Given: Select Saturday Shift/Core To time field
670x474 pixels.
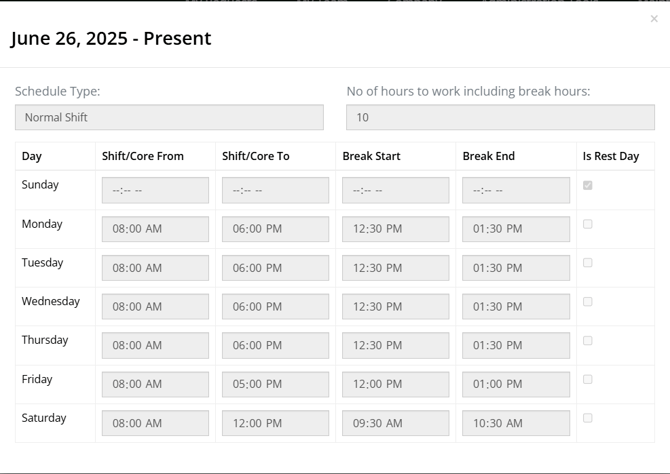Looking at the screenshot, I should click(x=275, y=423).
